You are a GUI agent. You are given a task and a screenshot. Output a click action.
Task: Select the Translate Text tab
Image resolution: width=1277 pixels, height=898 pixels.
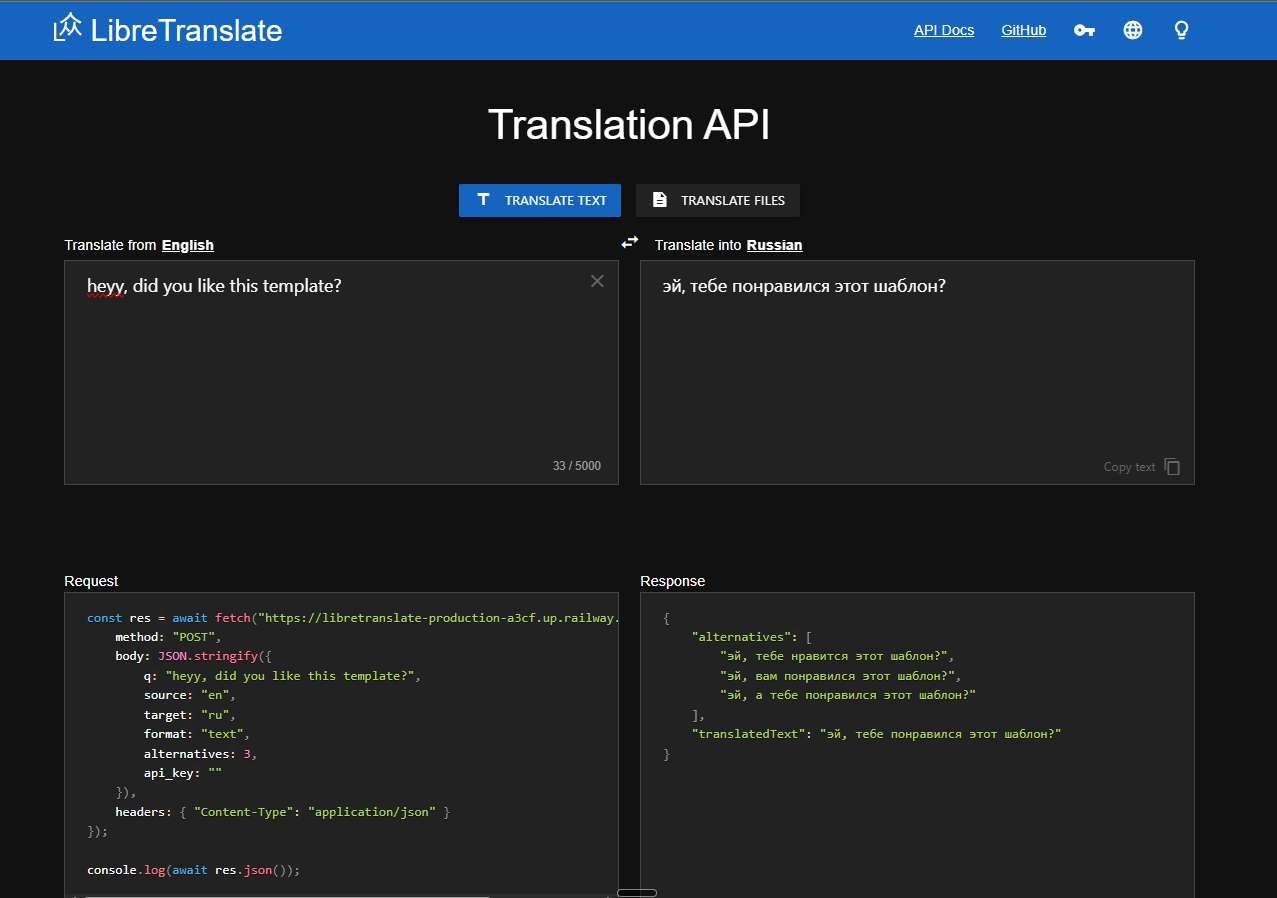pos(540,200)
